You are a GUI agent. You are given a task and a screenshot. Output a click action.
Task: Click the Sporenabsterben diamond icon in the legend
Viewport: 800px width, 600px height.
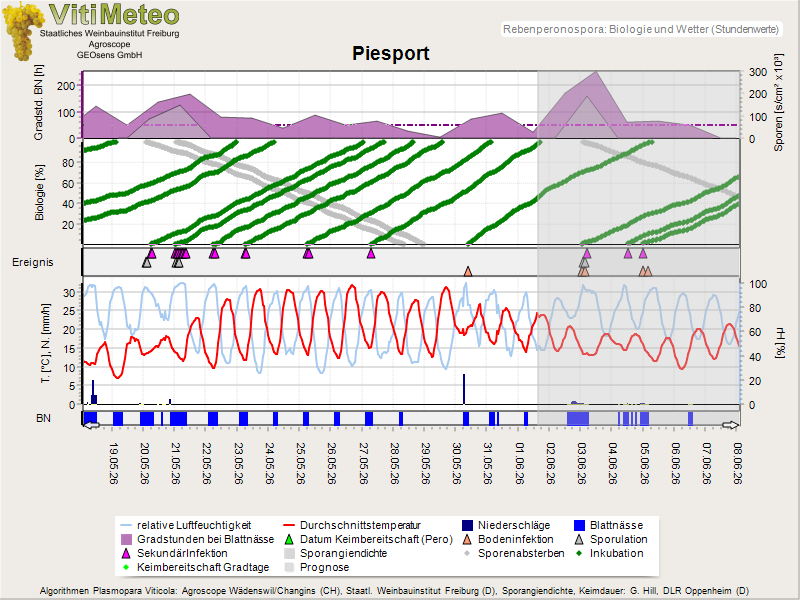467,553
